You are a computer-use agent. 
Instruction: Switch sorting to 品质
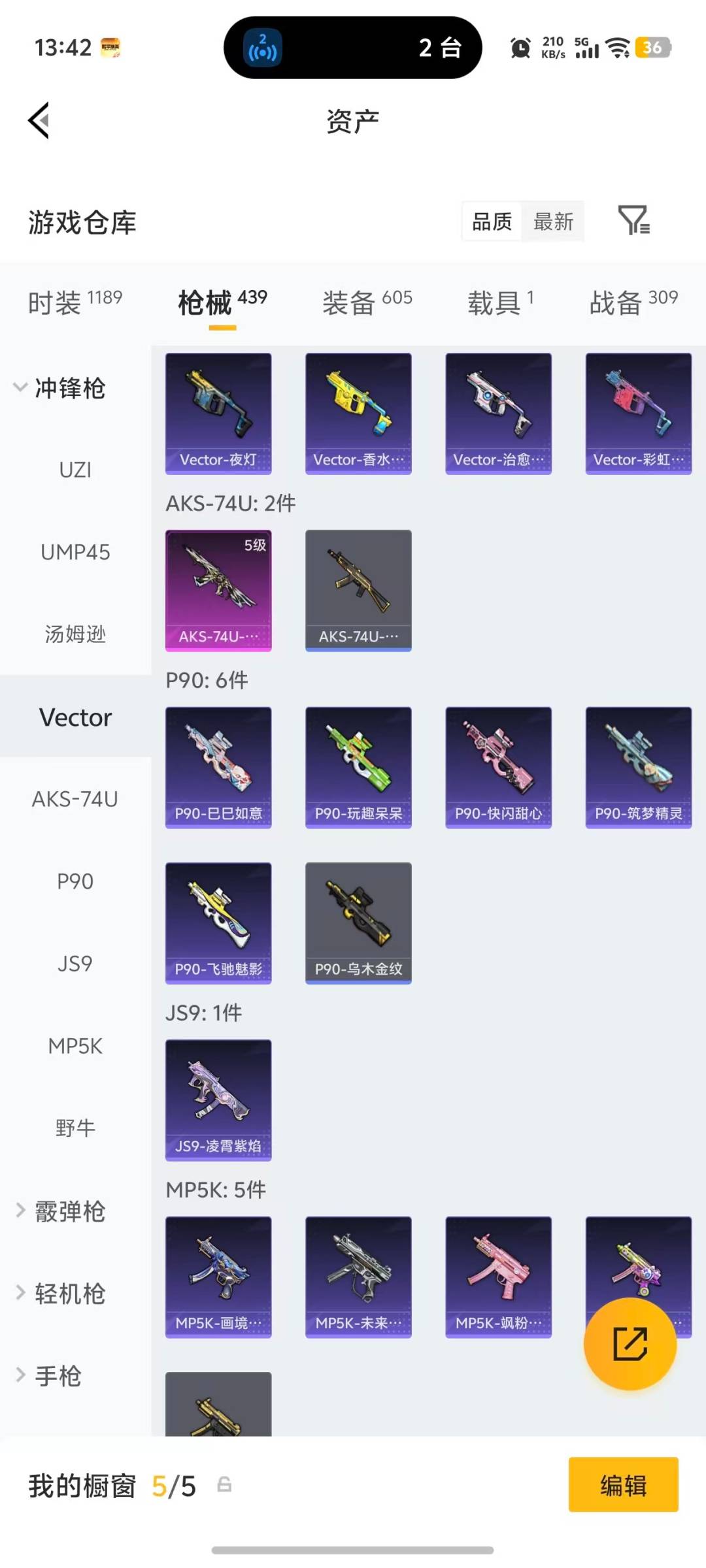coord(492,221)
